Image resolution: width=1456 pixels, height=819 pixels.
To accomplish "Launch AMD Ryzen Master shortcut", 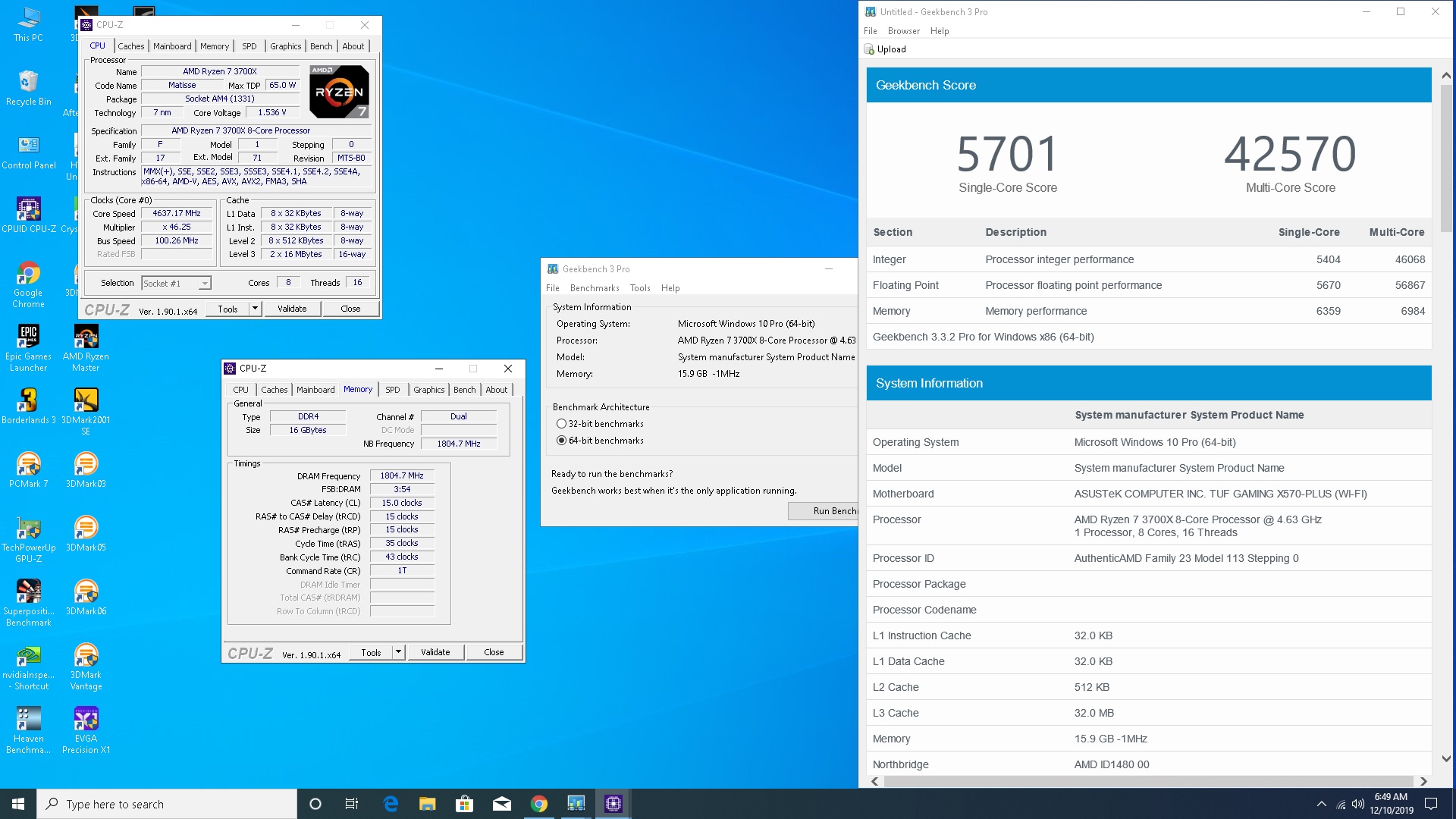I will pyautogui.click(x=86, y=348).
